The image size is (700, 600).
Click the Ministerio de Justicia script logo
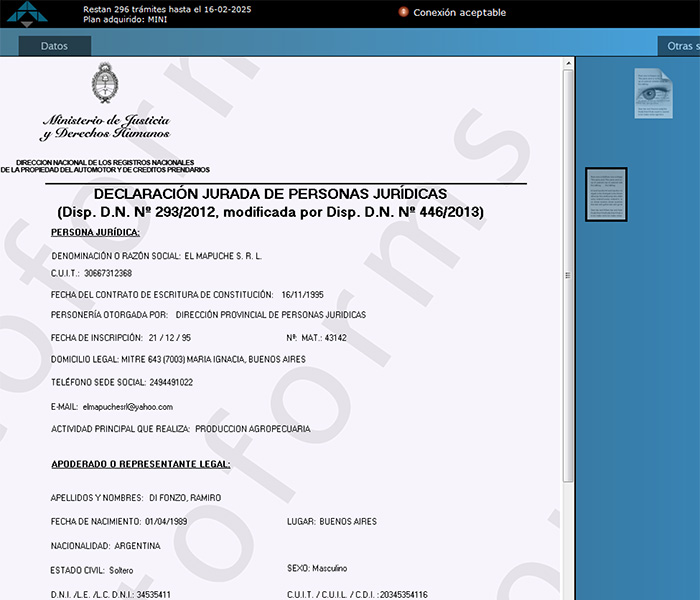105,127
